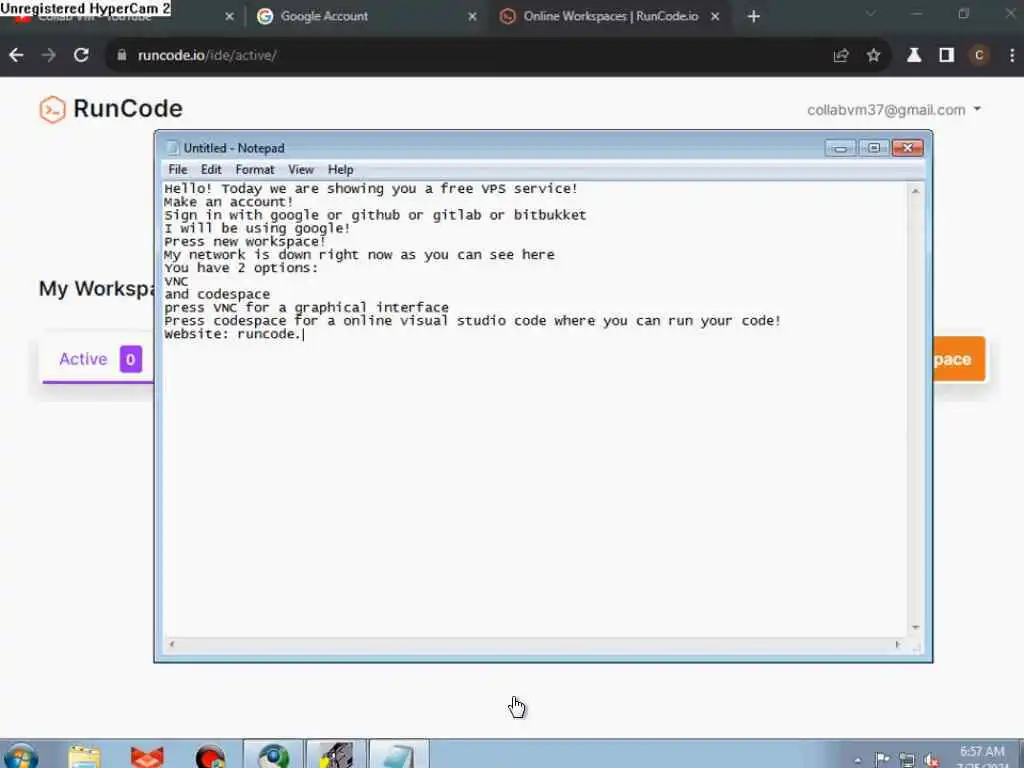Click the browser address bar URL
The width and height of the screenshot is (1024, 768).
coord(207,56)
